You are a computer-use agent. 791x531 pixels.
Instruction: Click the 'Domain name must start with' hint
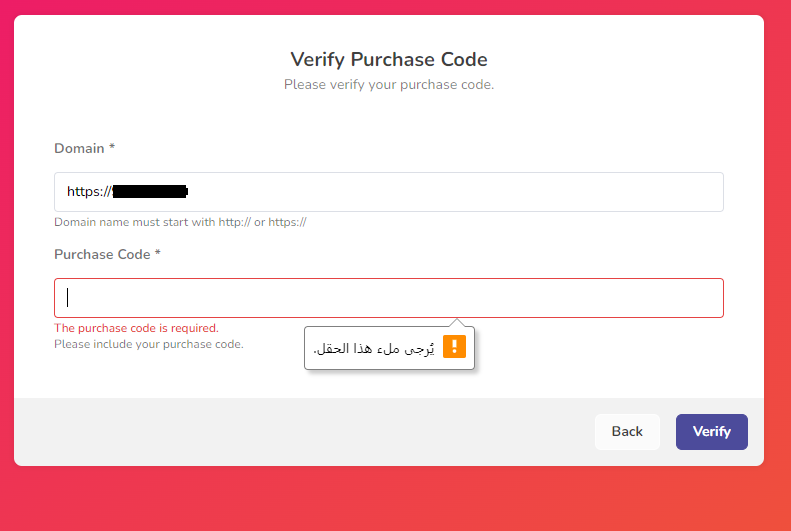[x=180, y=222]
